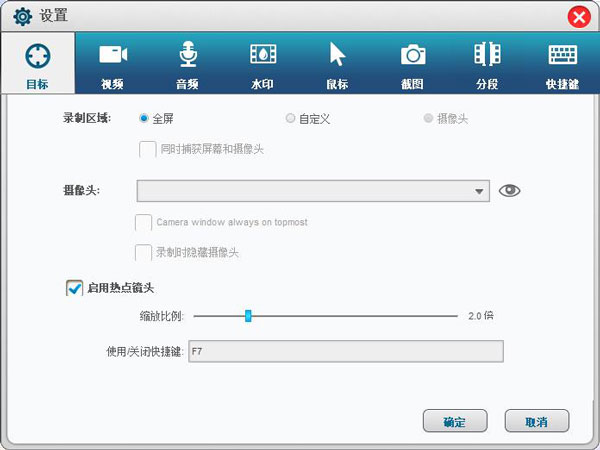The height and width of the screenshot is (450, 600).
Task: Click the 2.0 倍 zoom value label
Action: (481, 316)
